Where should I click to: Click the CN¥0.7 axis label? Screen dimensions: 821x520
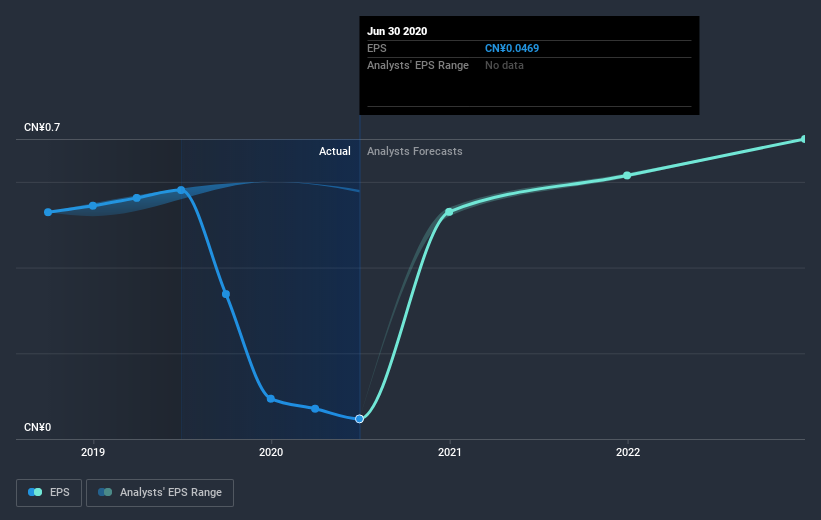pos(42,127)
